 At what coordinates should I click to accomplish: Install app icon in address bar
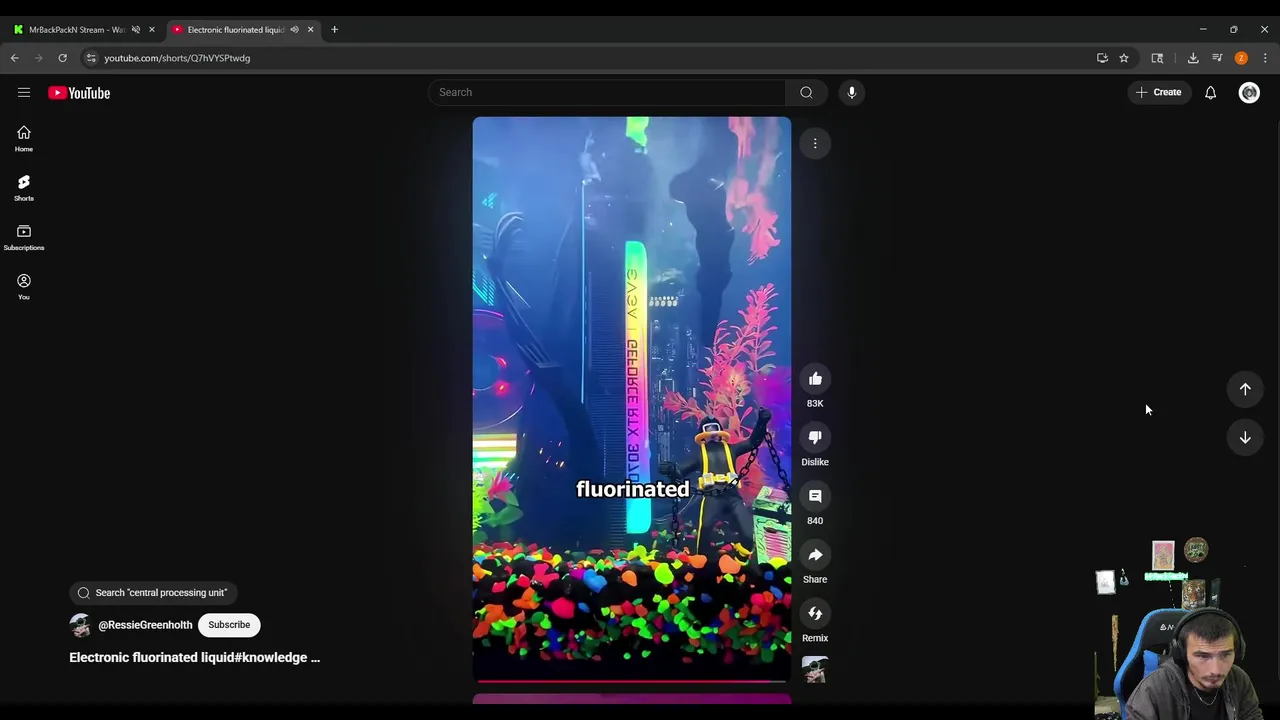[x=1102, y=58]
